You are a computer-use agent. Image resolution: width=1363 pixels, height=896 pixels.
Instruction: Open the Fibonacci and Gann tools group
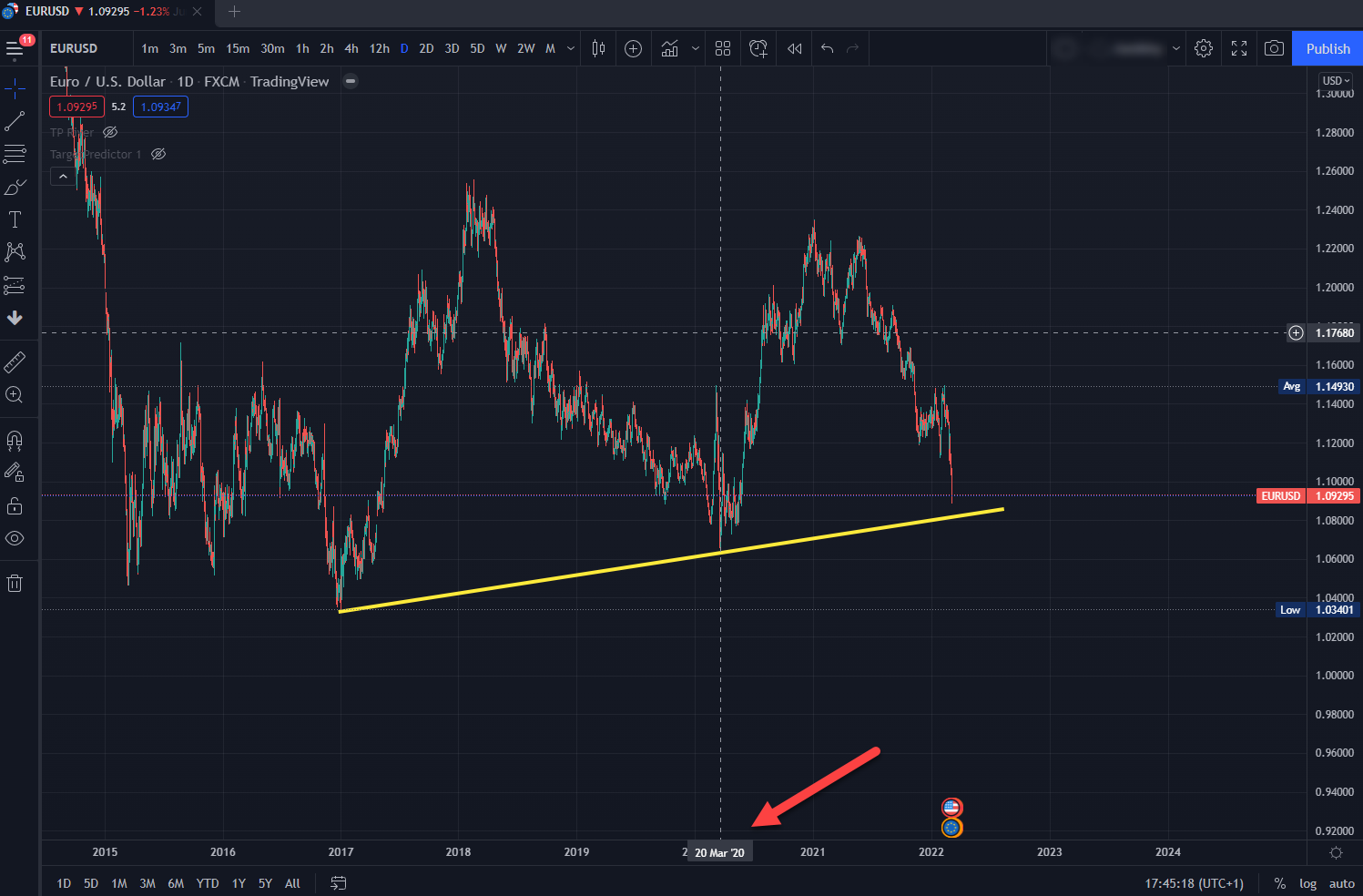coord(15,154)
